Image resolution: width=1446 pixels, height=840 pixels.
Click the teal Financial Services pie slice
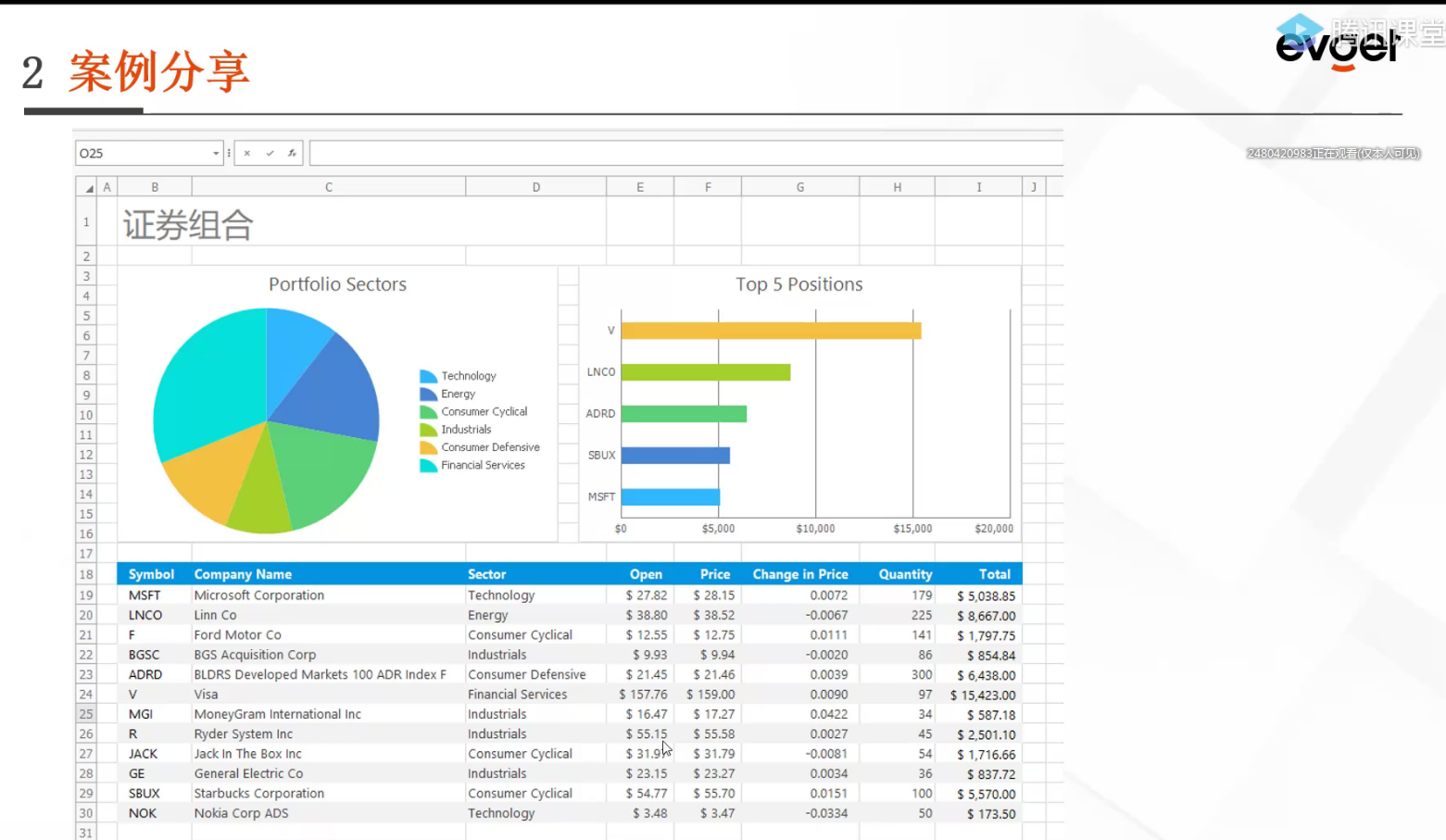(x=213, y=380)
